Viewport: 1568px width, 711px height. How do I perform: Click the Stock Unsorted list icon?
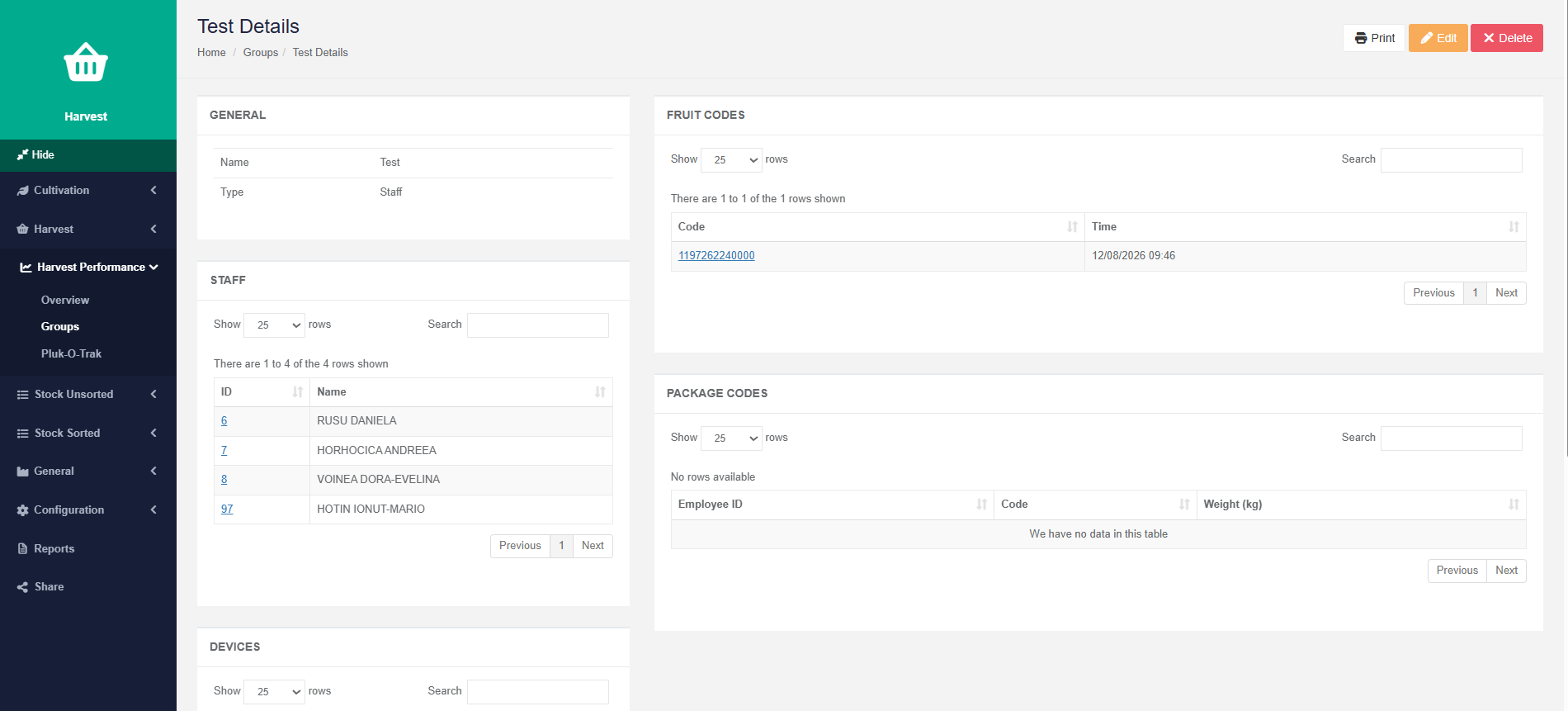click(x=22, y=394)
